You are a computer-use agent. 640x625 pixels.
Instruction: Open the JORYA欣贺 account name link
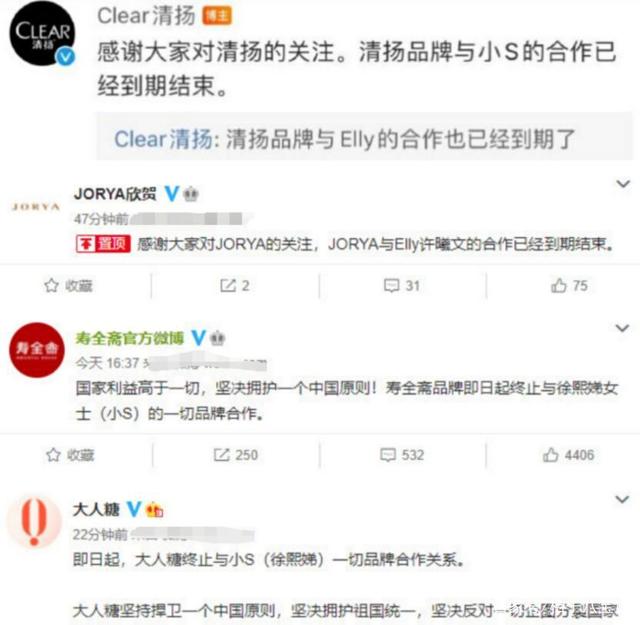115,194
